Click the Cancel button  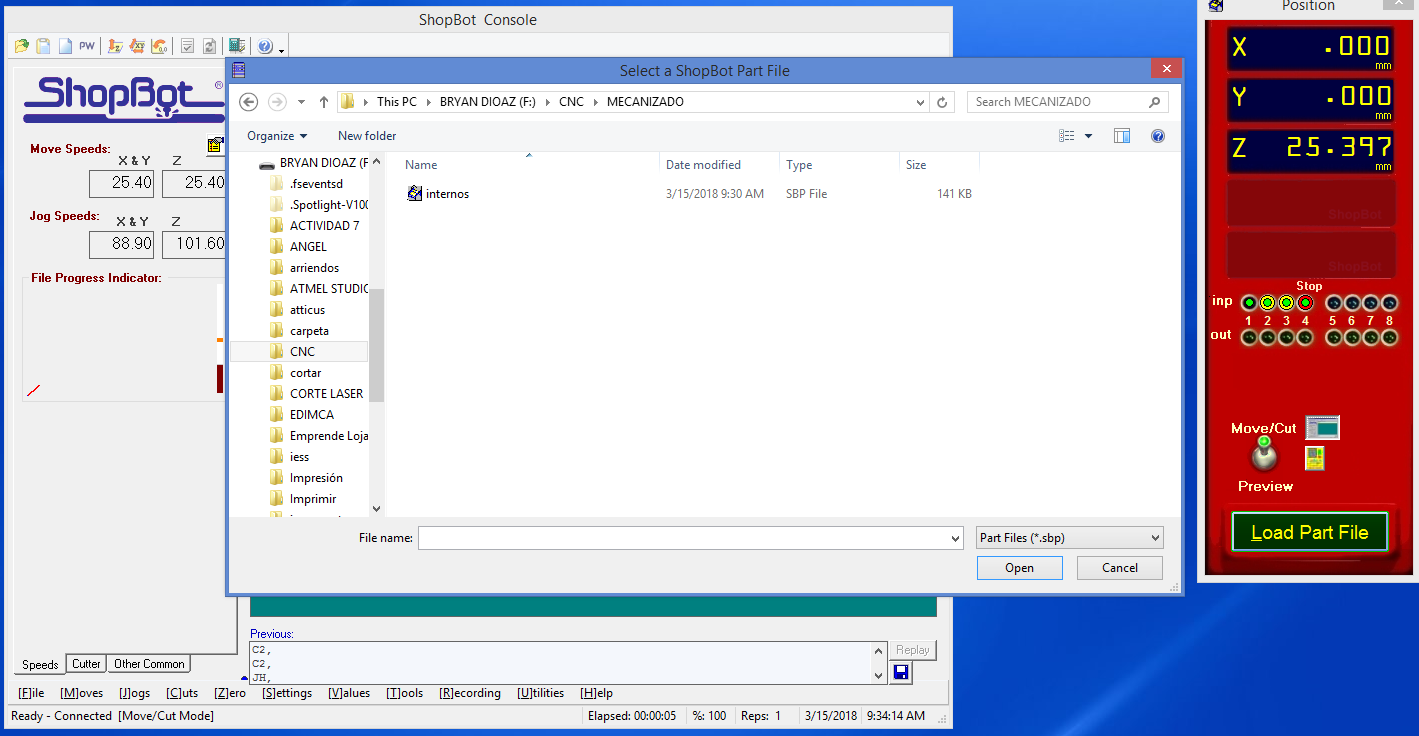click(x=1120, y=568)
